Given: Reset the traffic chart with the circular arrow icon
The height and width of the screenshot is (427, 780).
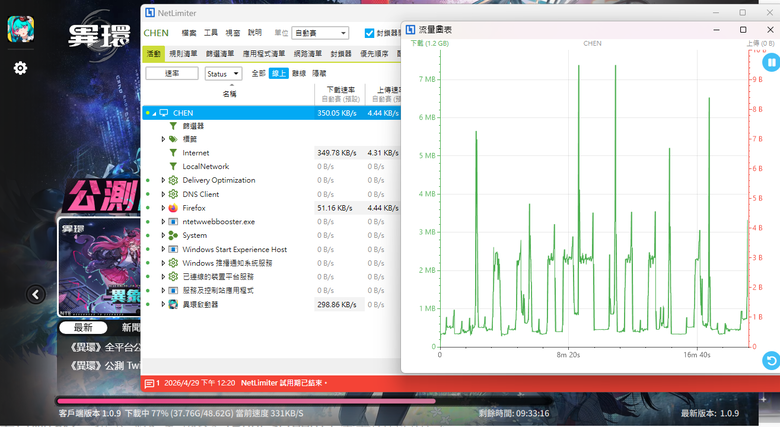Looking at the screenshot, I should 771,360.
